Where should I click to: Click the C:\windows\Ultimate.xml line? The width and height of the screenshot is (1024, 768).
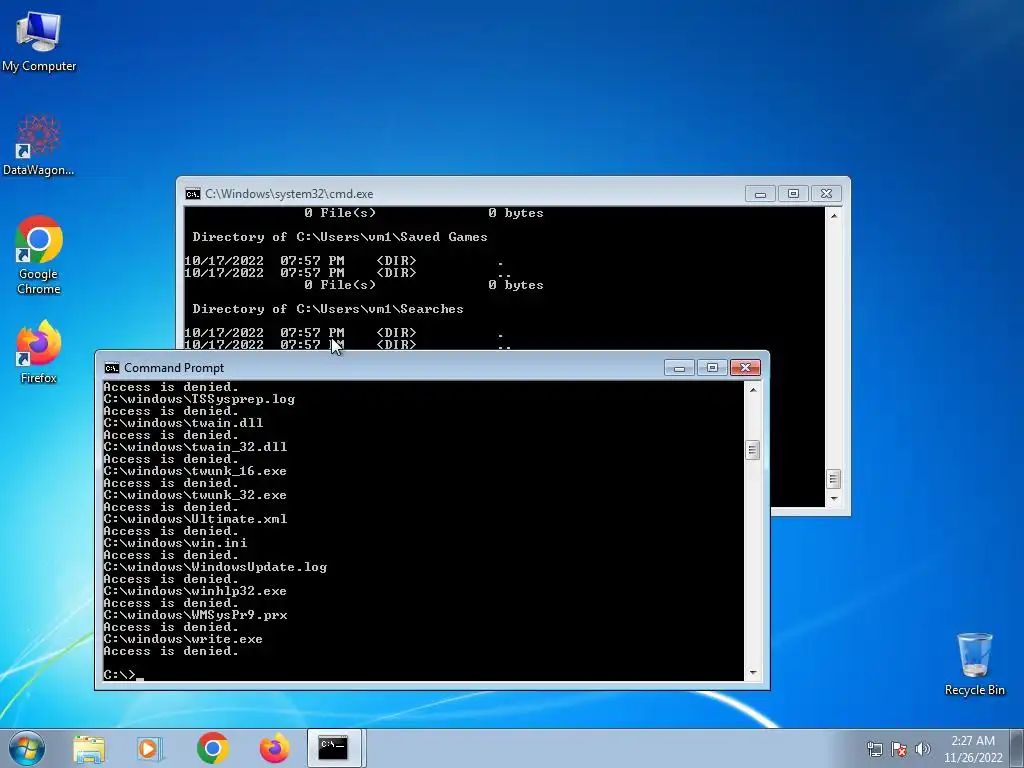tap(195, 519)
